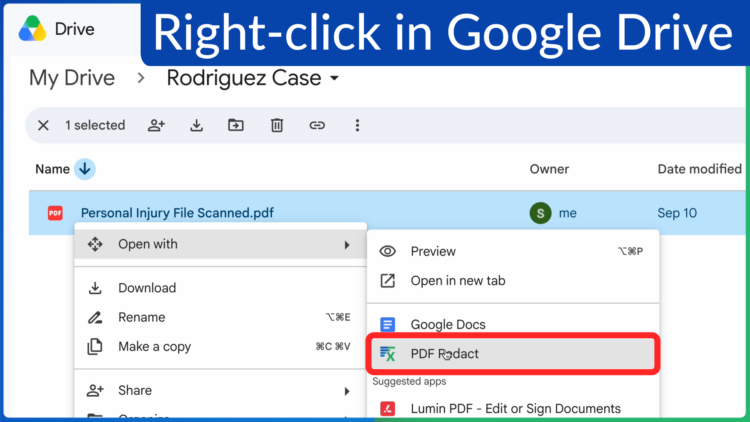Click the PDF Redact app icon
Screen dimensions: 750x422
coord(387,354)
